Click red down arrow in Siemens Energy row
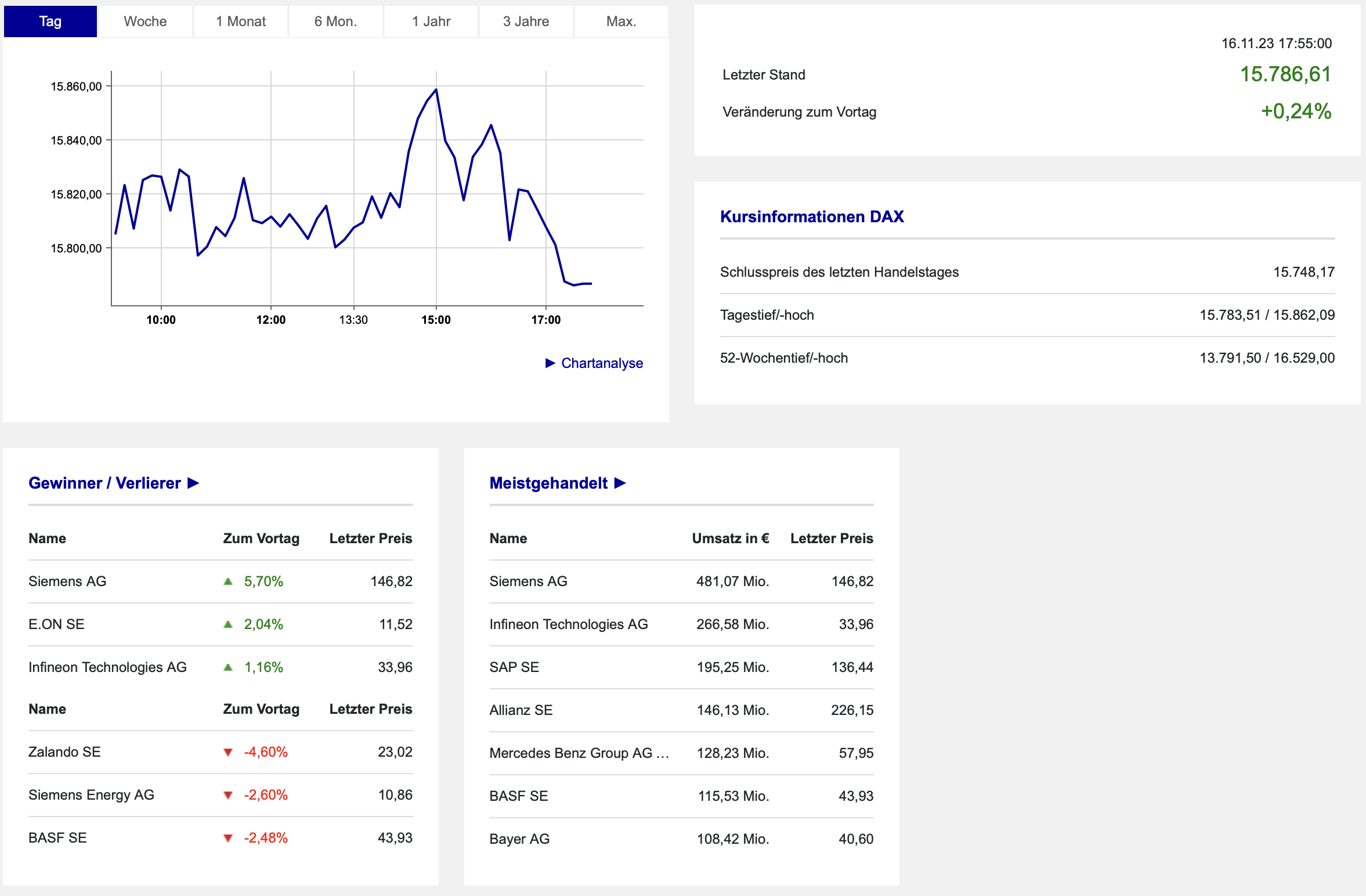Image resolution: width=1366 pixels, height=896 pixels. [x=228, y=796]
